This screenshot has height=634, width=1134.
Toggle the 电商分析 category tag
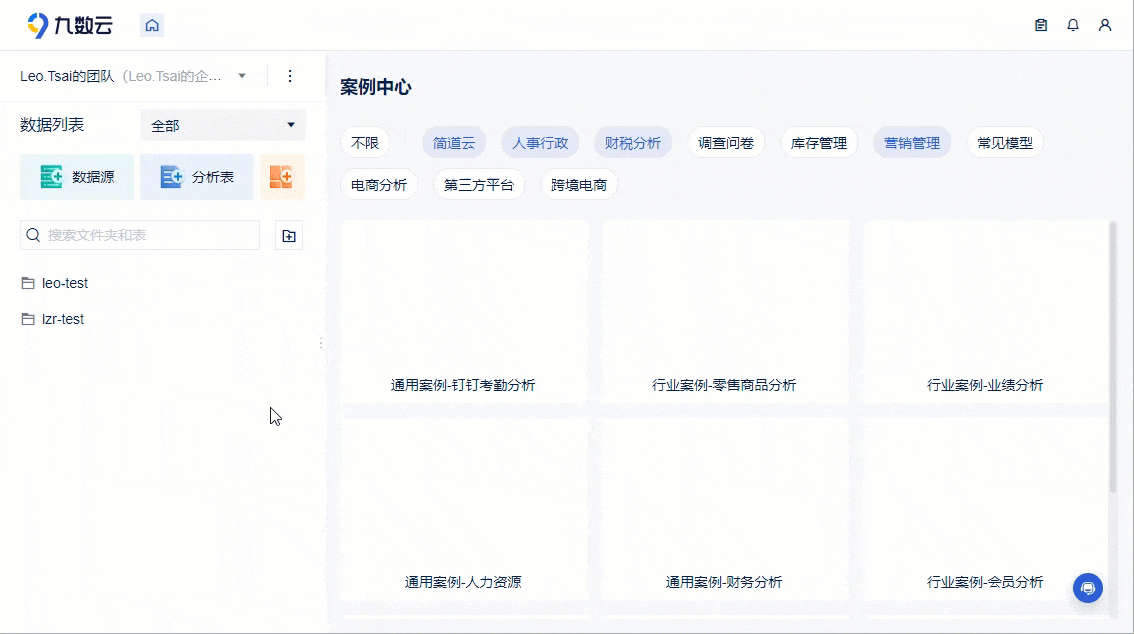click(379, 185)
